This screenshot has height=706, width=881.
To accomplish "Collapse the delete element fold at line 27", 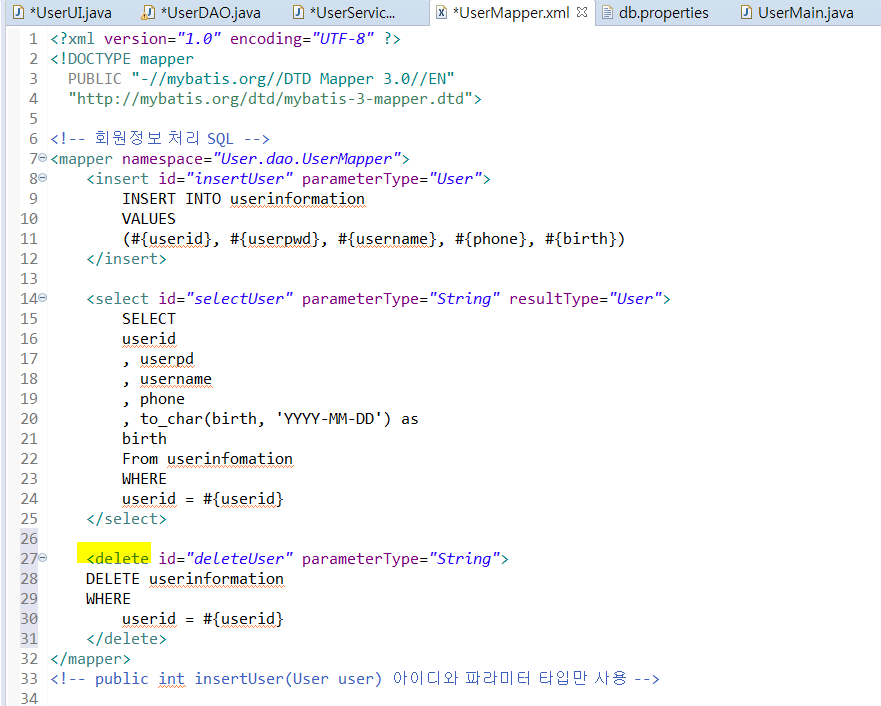I will click(43, 558).
